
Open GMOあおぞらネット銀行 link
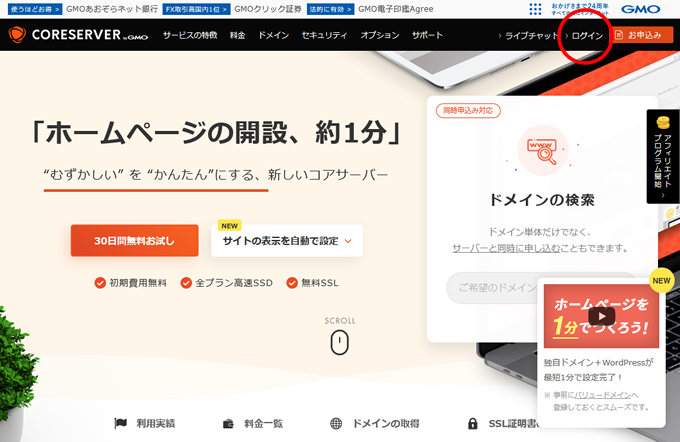112,9
